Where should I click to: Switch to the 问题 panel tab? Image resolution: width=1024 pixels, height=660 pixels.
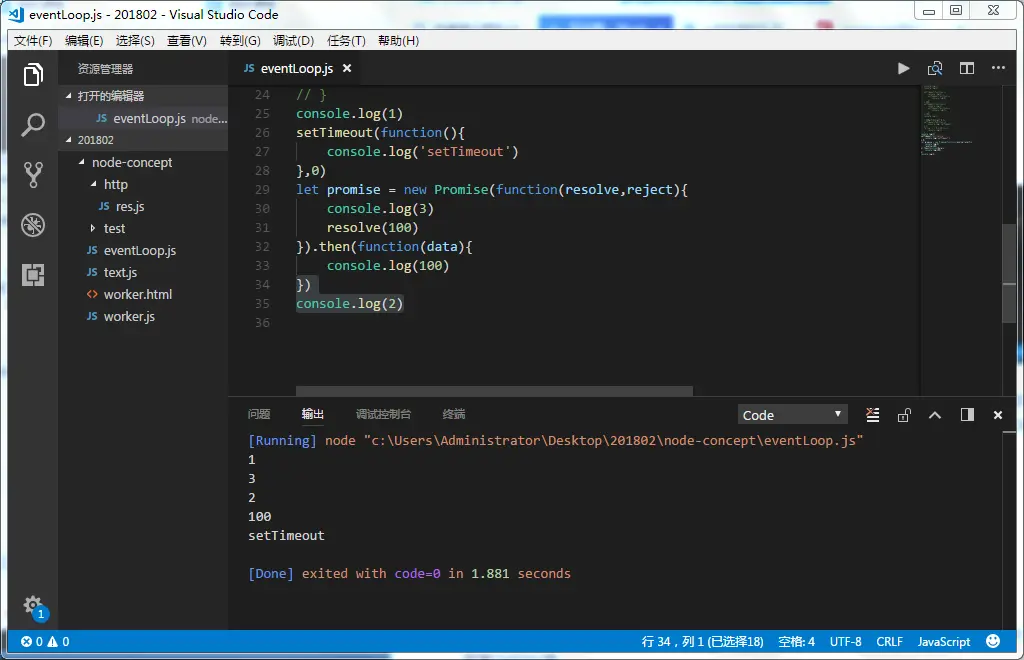pos(259,414)
